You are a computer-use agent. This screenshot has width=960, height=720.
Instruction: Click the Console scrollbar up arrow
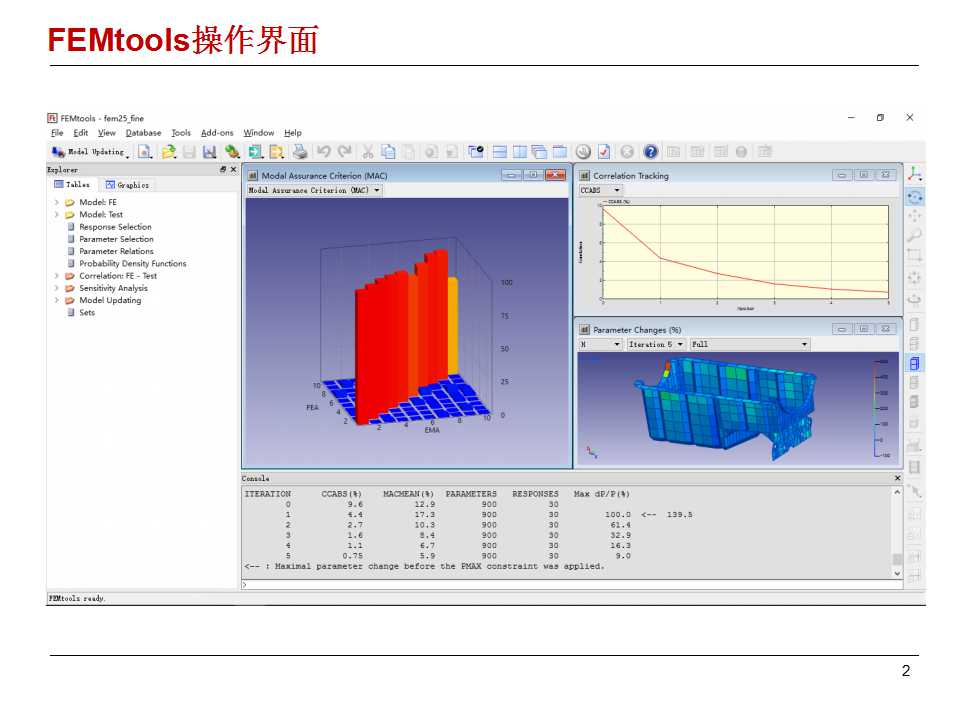[897, 492]
